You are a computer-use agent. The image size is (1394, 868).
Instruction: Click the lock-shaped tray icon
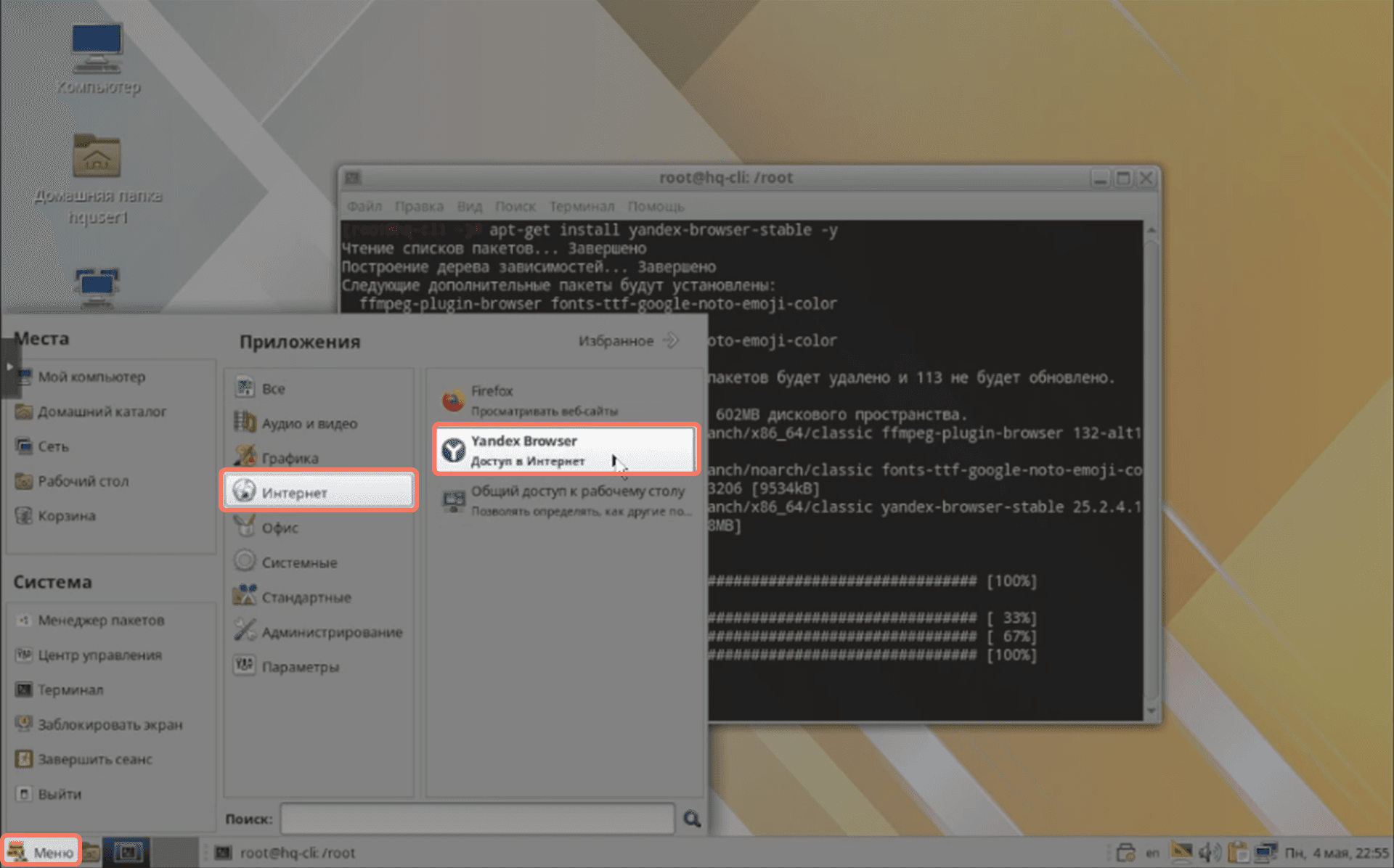(x=1125, y=852)
